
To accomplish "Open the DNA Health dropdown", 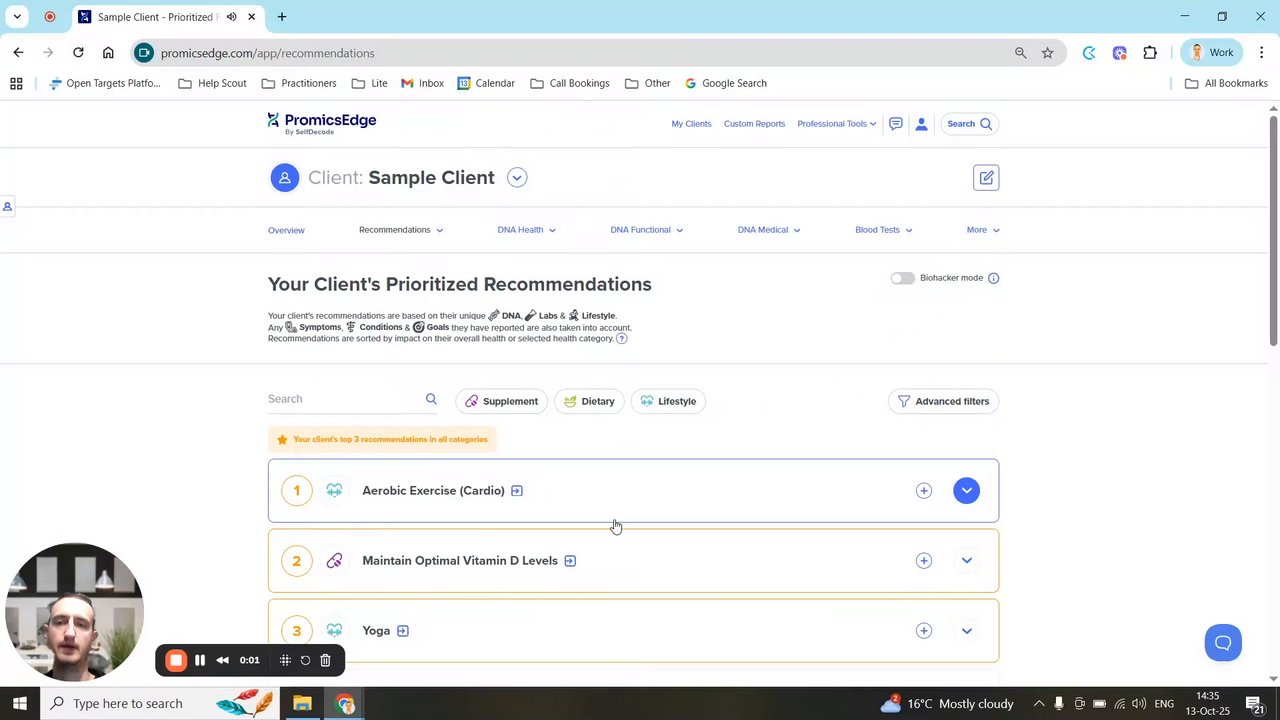I will (527, 230).
